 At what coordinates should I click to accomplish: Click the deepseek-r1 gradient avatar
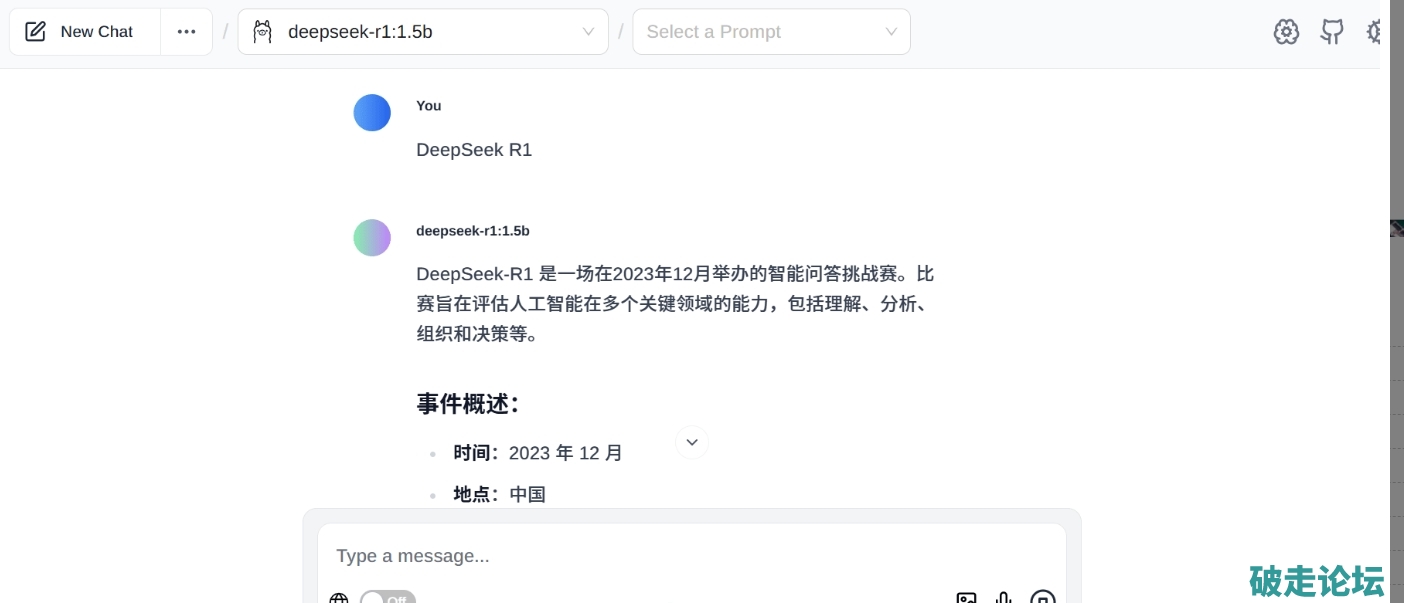coord(372,238)
